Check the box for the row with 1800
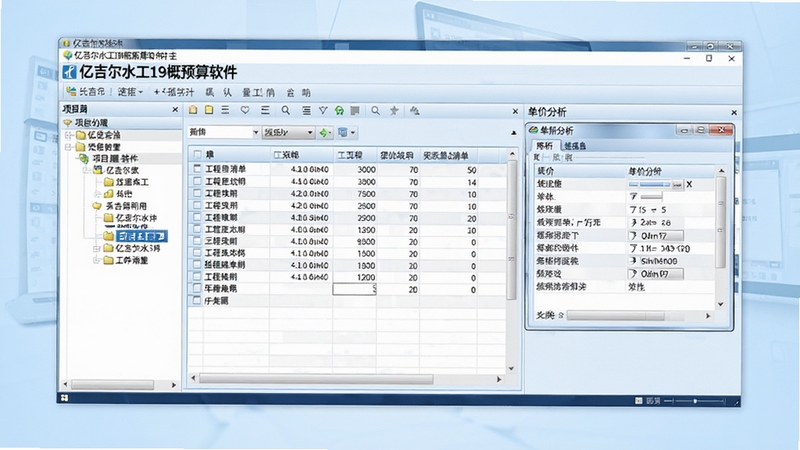Viewport: 800px width, 450px height. tap(197, 265)
